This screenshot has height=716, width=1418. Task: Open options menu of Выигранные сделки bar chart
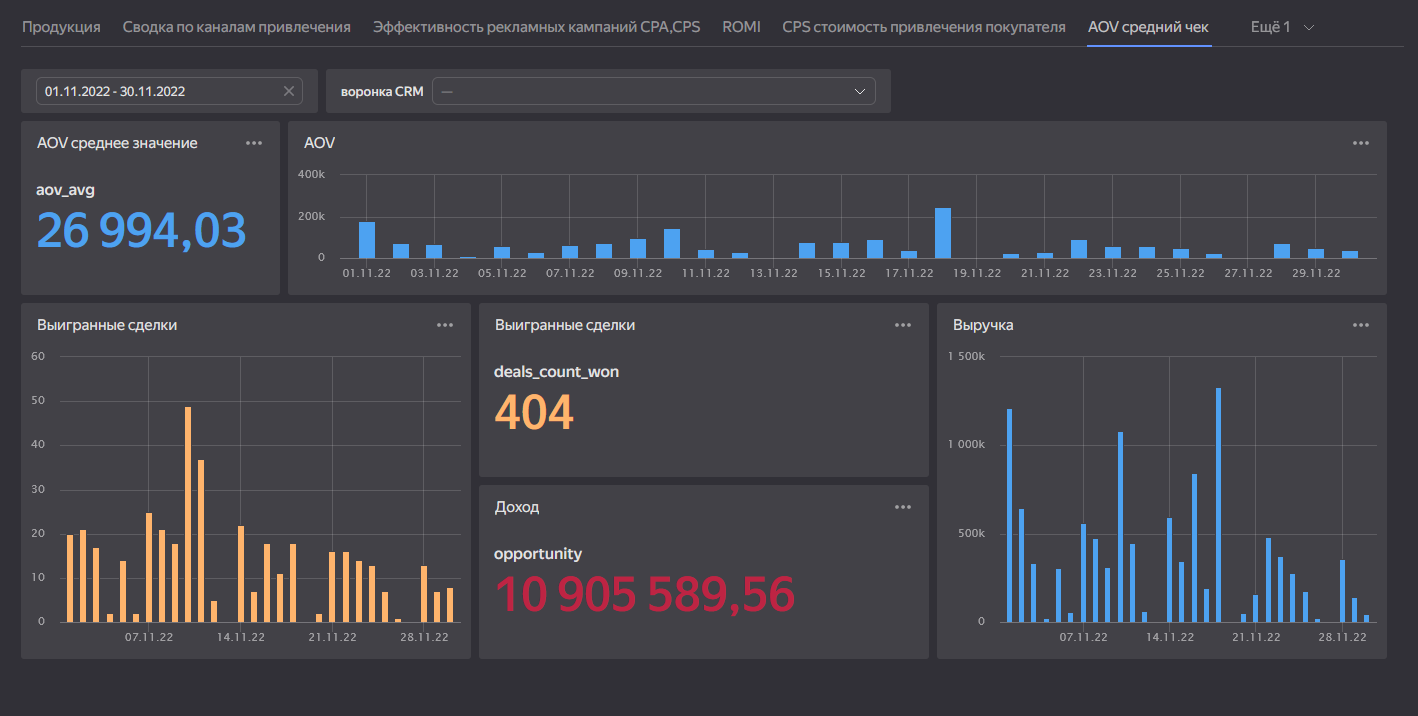445,325
